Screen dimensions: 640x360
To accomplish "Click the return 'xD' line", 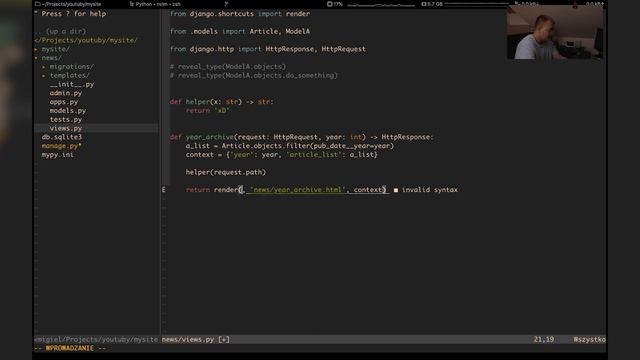I will 208,111.
